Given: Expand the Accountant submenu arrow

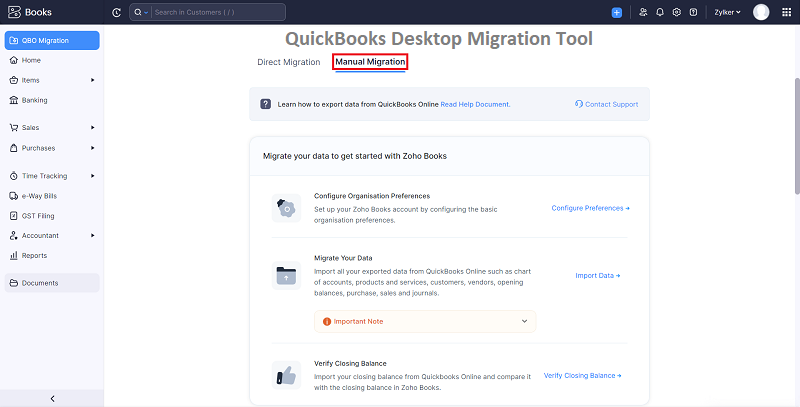Looking at the screenshot, I should [92, 236].
